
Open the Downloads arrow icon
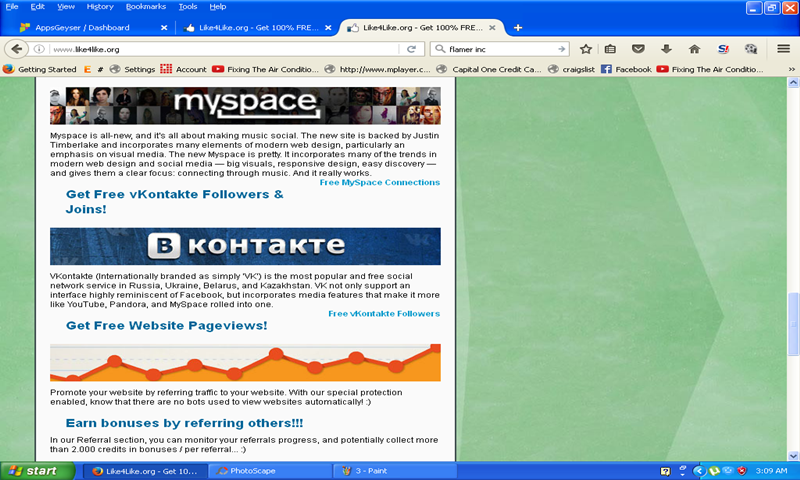pos(666,49)
